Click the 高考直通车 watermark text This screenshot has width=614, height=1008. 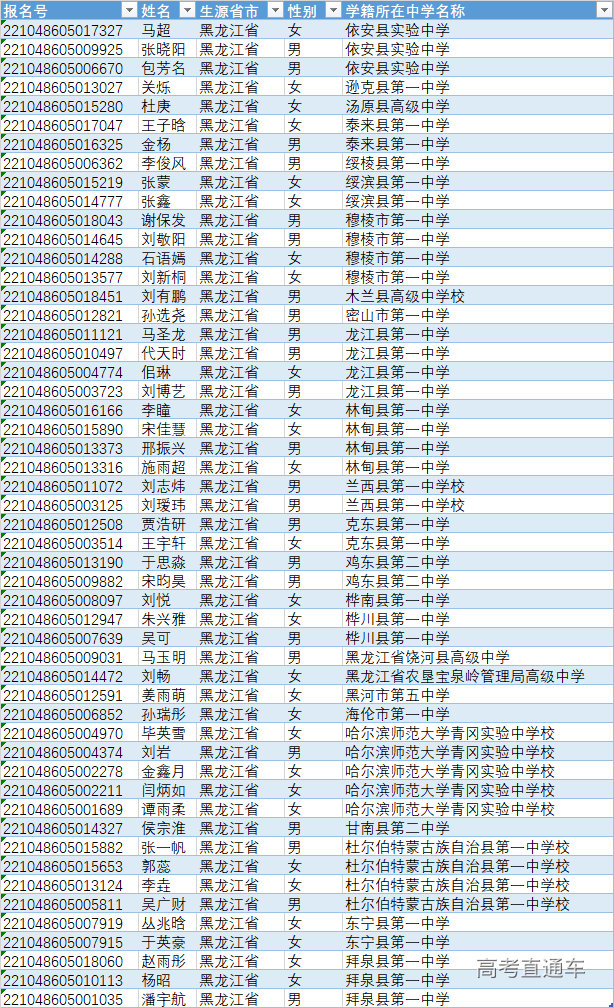[530, 968]
